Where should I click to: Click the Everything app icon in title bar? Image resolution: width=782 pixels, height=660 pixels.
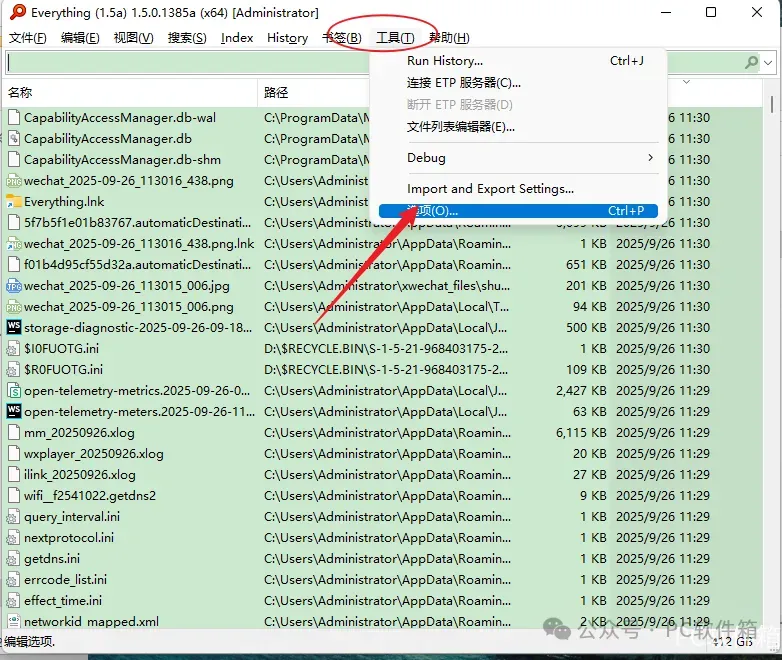click(18, 12)
